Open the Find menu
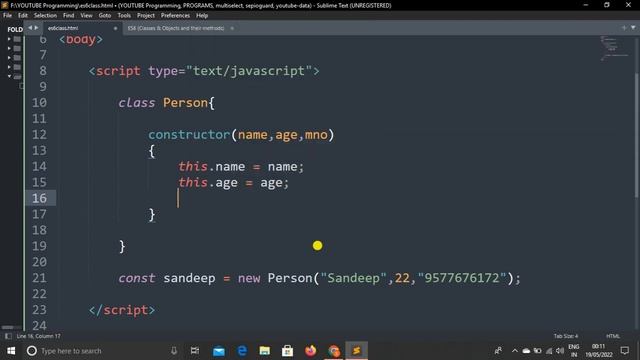Image resolution: width=640 pixels, height=360 pixels. tap(68, 16)
